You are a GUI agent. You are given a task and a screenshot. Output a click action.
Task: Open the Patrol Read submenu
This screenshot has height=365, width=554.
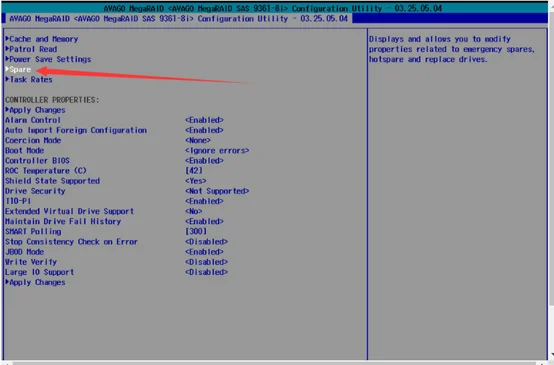[x=31, y=49]
